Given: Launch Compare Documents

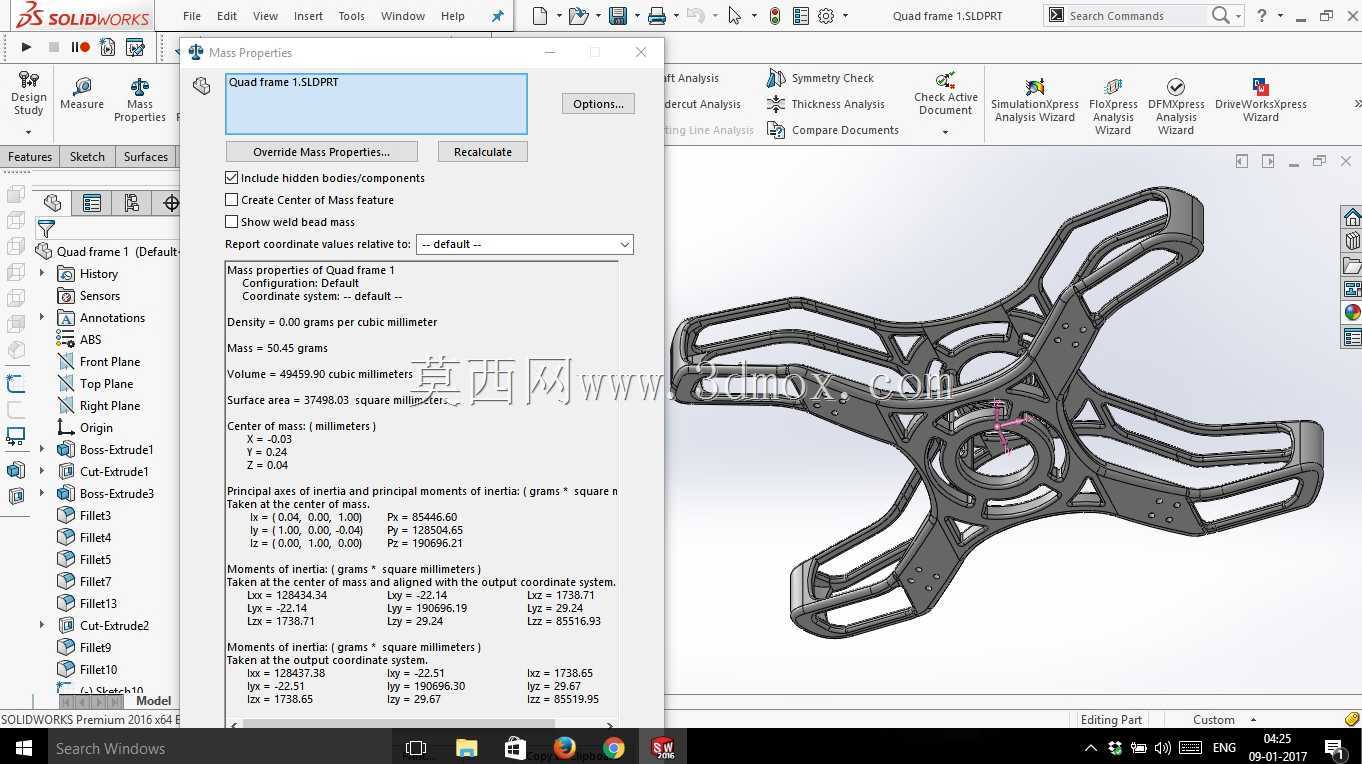Looking at the screenshot, I should coord(833,130).
